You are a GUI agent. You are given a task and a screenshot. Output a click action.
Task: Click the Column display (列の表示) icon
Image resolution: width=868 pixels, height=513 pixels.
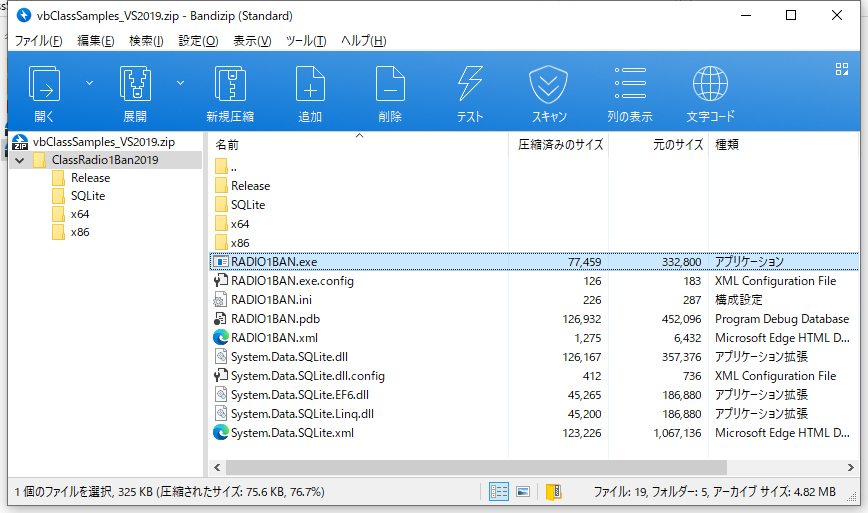point(630,83)
